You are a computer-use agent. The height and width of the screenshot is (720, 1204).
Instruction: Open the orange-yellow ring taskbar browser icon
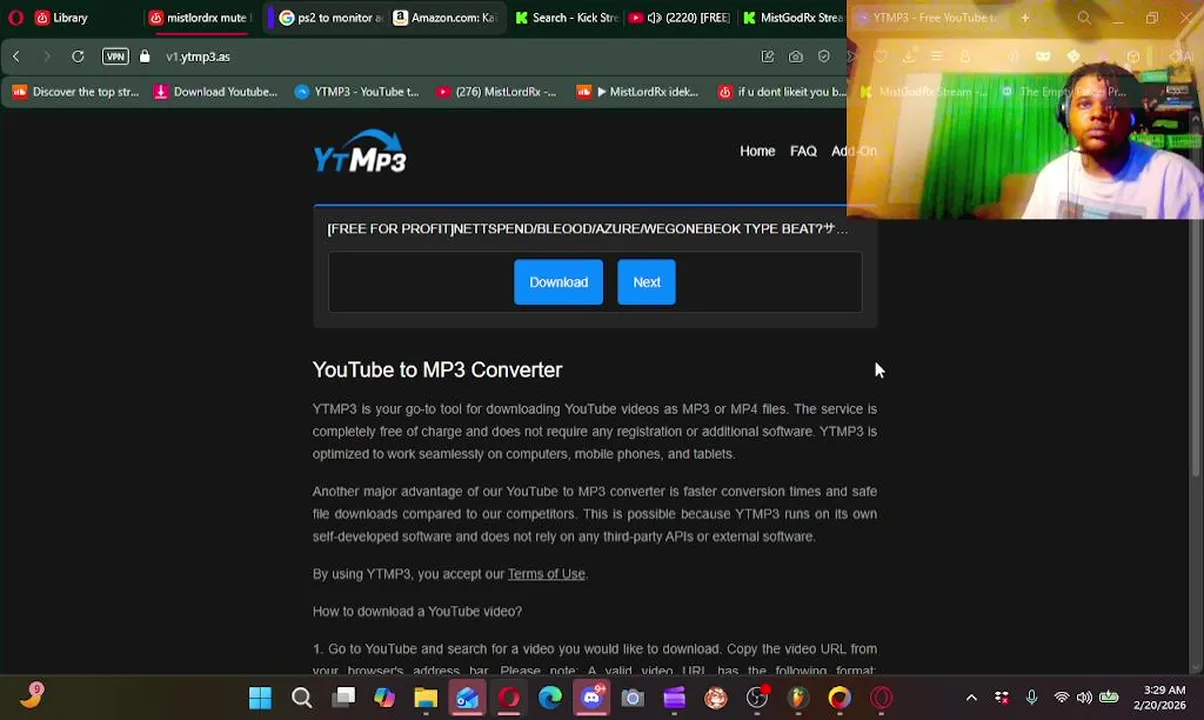coord(840,698)
